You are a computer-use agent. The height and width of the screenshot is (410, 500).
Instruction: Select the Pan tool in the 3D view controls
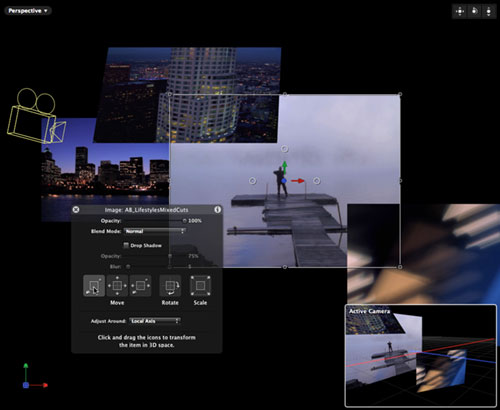[x=460, y=11]
